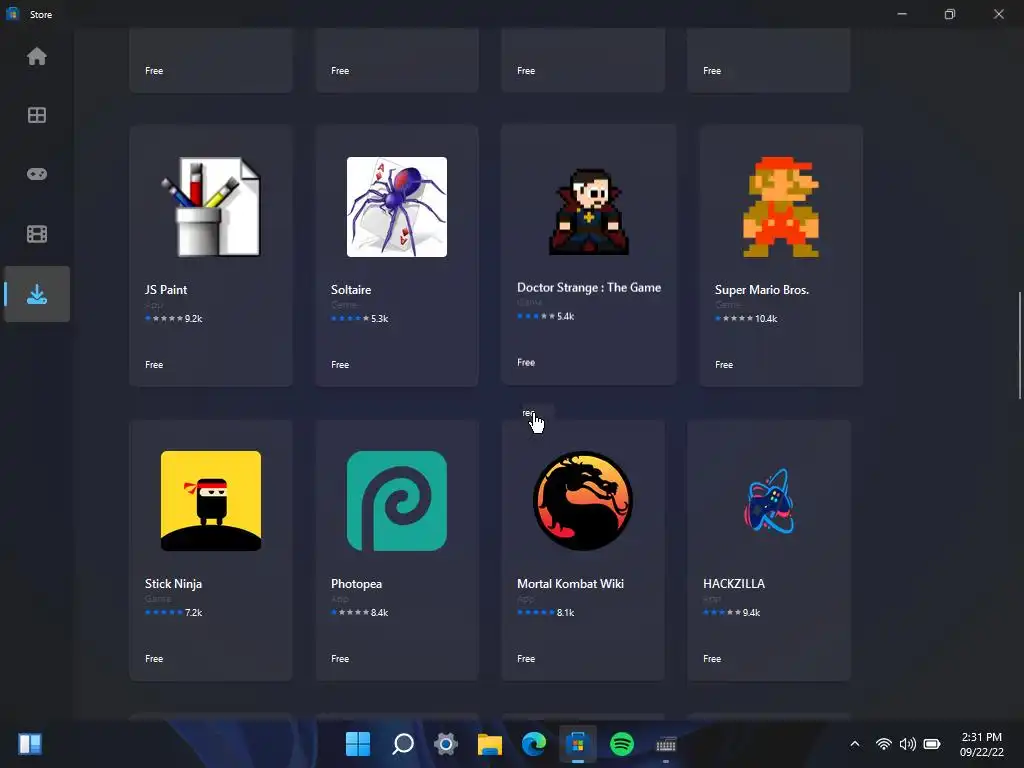Check the battery tray icon
The width and height of the screenshot is (1024, 768).
(932, 744)
